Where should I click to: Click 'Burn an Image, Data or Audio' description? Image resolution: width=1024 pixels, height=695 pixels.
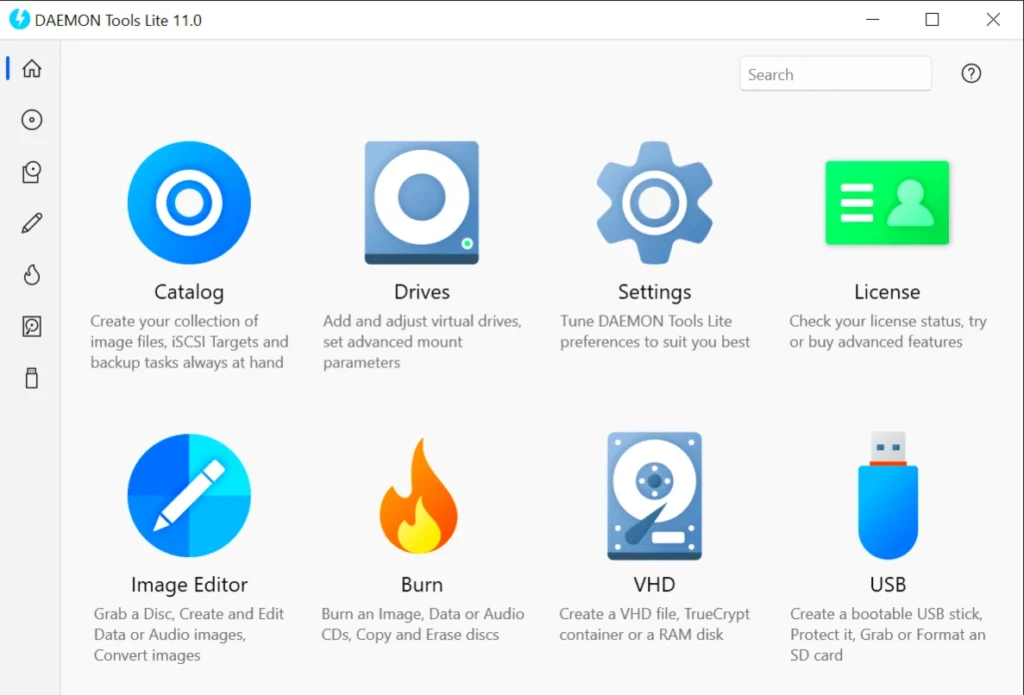point(423,624)
